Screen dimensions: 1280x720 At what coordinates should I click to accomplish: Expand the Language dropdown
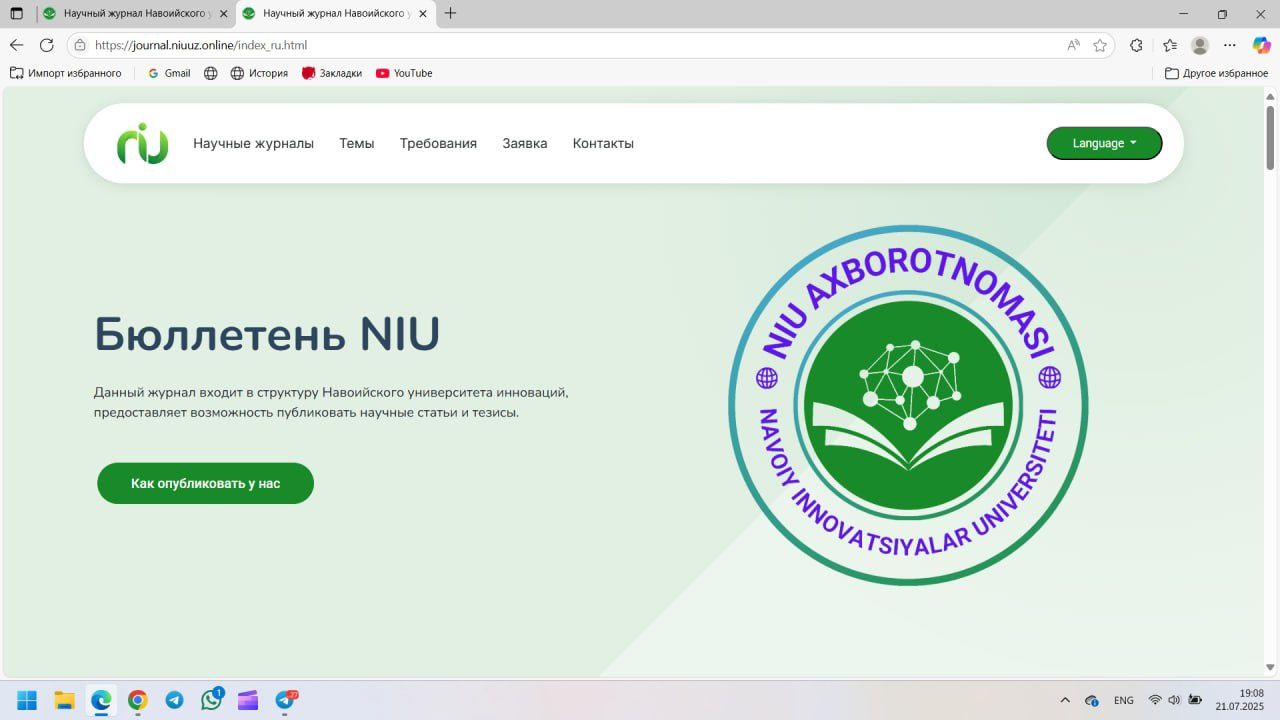(1104, 143)
